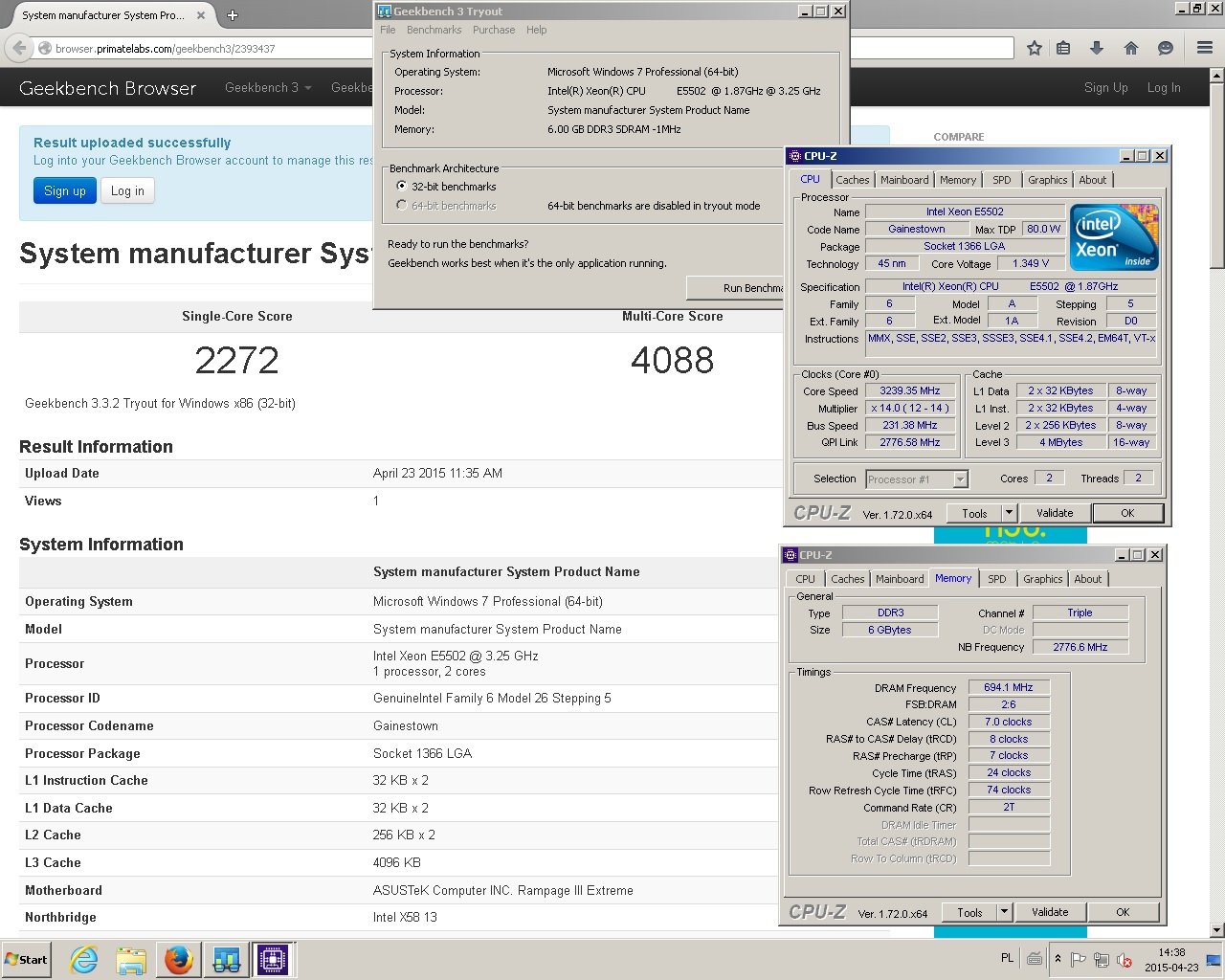Click the show desktop button by the clock
The height and width of the screenshot is (980, 1225).
(1214, 959)
